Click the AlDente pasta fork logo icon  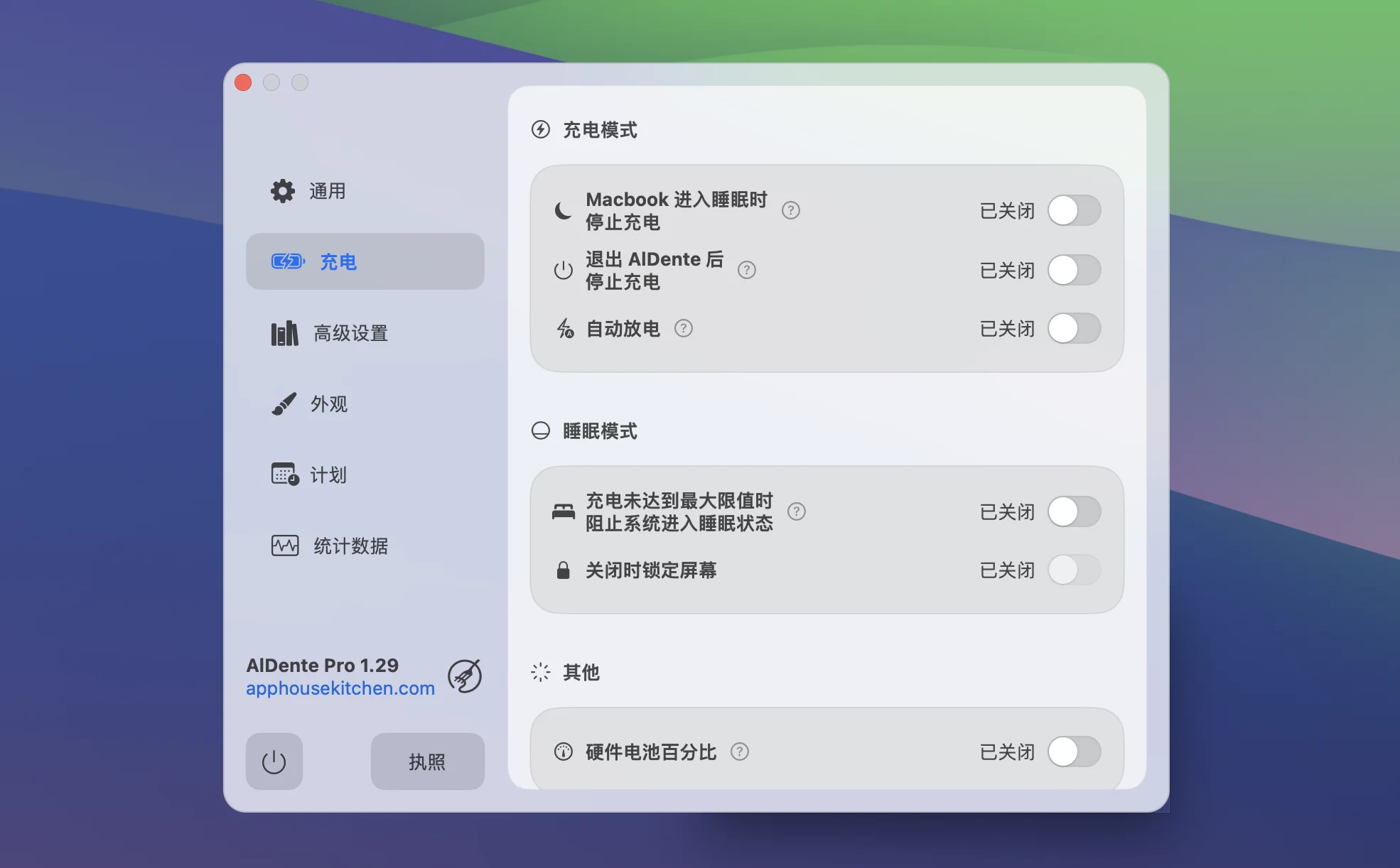[x=465, y=676]
